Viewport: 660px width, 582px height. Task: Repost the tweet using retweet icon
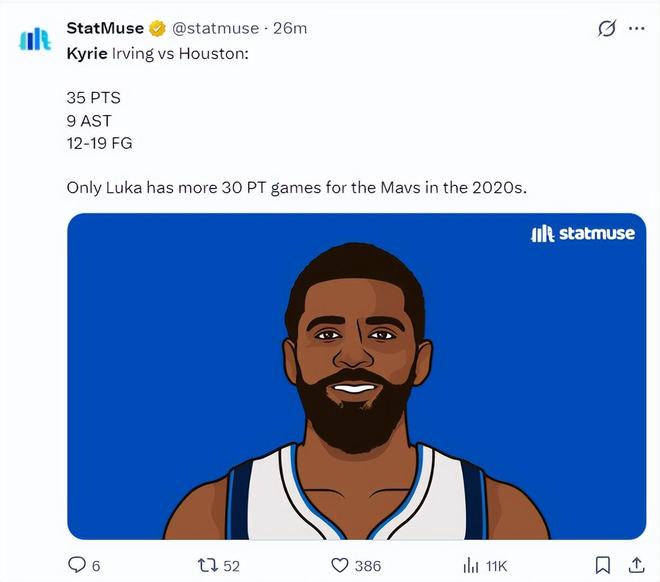208,565
